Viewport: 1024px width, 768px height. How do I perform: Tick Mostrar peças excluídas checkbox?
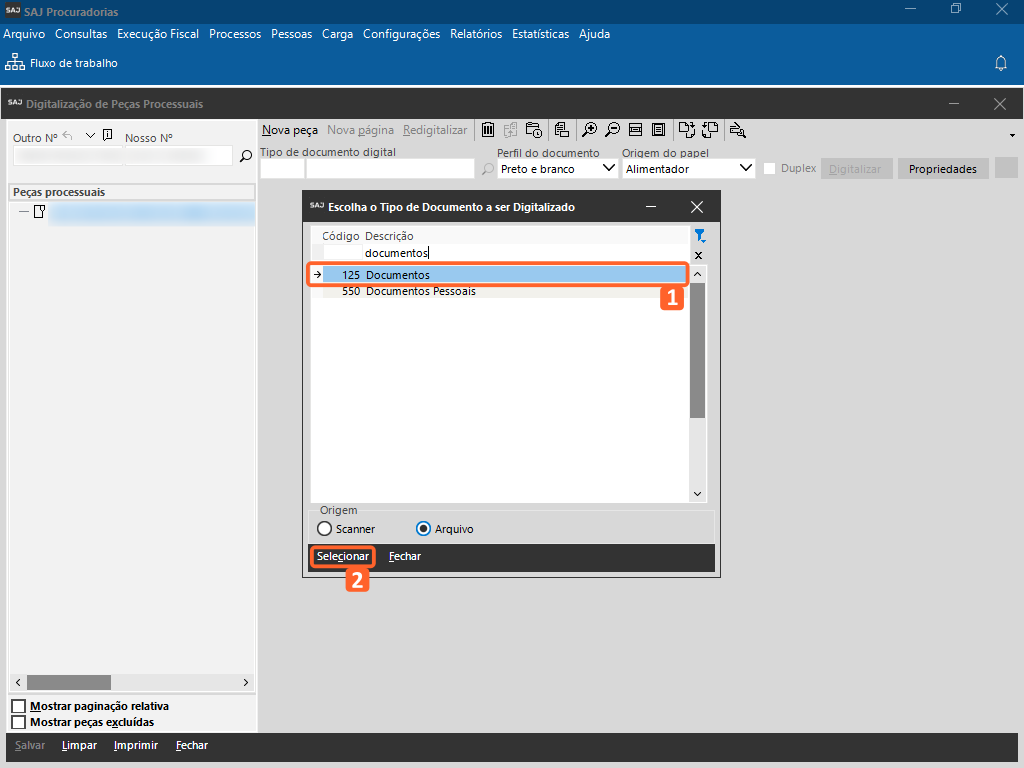tap(18, 722)
